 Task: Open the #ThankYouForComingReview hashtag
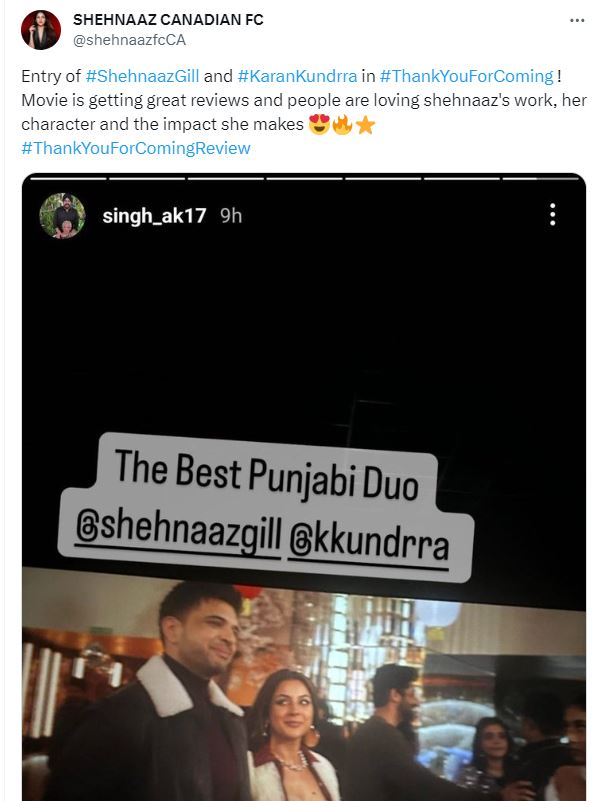[x=136, y=148]
